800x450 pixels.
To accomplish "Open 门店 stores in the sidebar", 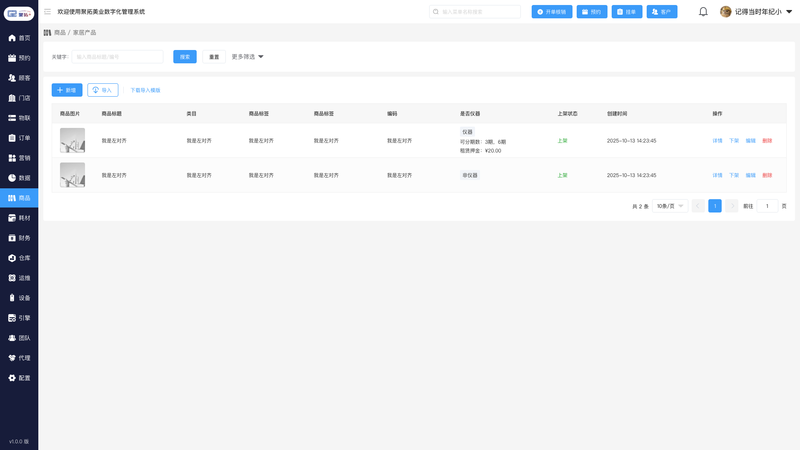I will pyautogui.click(x=19, y=98).
